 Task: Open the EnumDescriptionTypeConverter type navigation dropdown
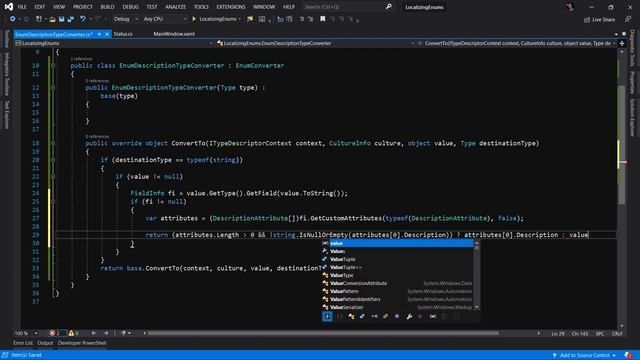316,43
